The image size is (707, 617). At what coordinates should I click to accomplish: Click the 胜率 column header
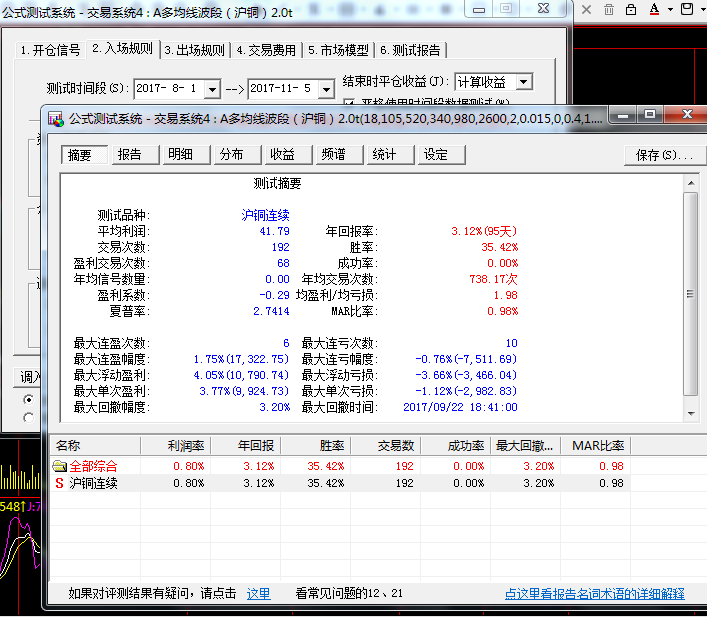point(332,445)
